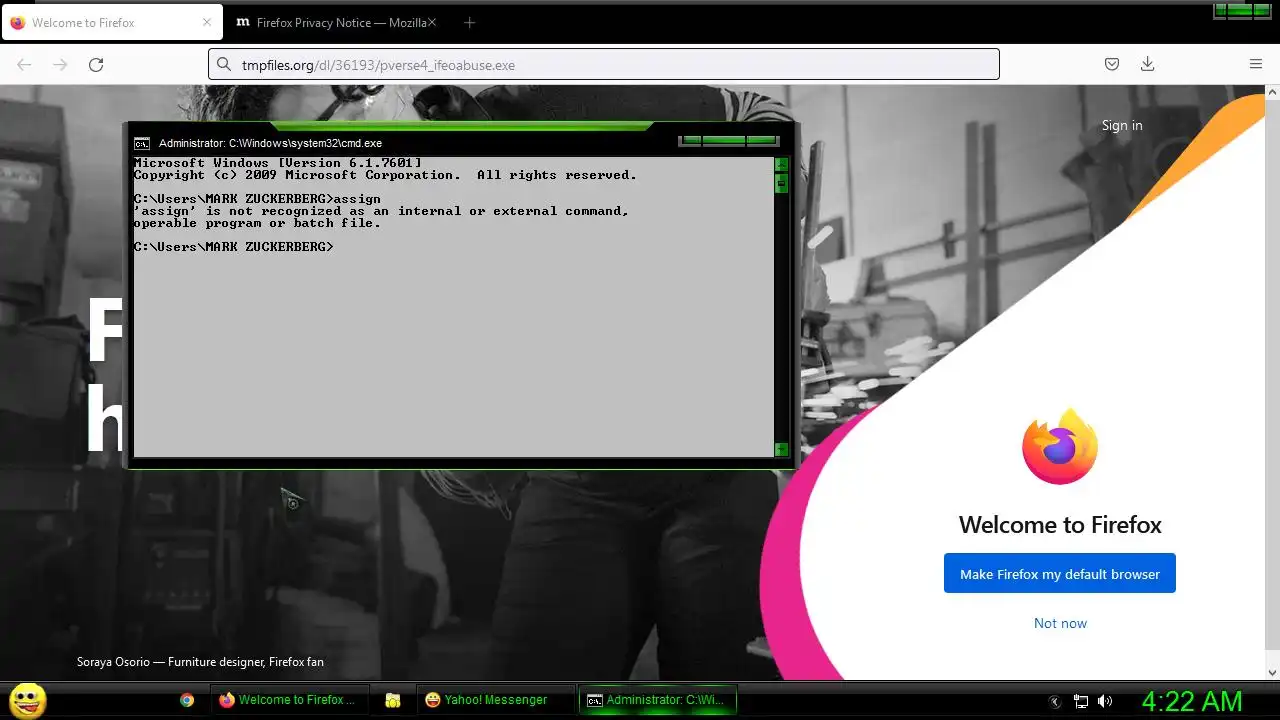Screen dimensions: 1280x720
Task: Close the Welcome to Firefox tab
Action: [x=207, y=22]
